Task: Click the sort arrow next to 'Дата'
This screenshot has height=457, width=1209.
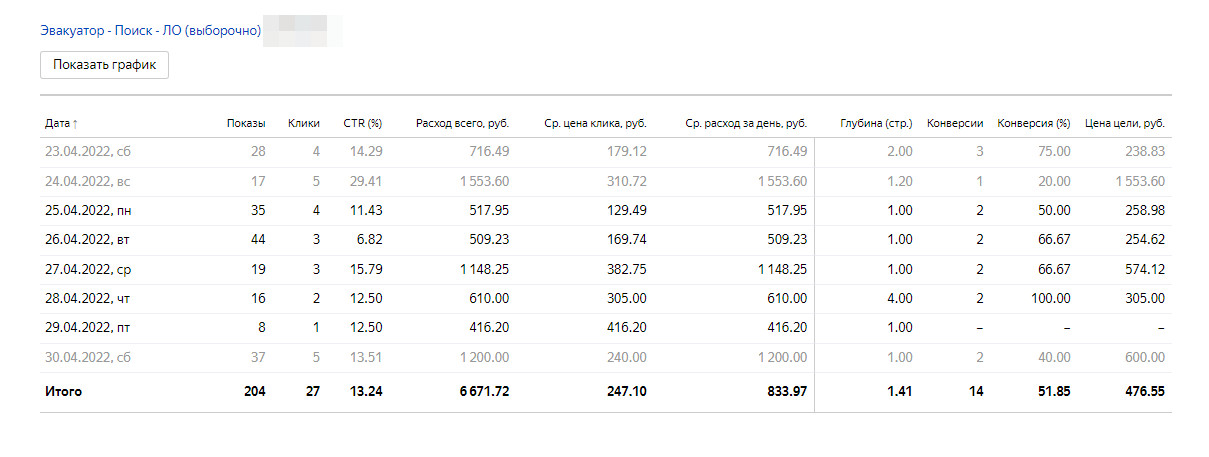Action: coord(75,124)
